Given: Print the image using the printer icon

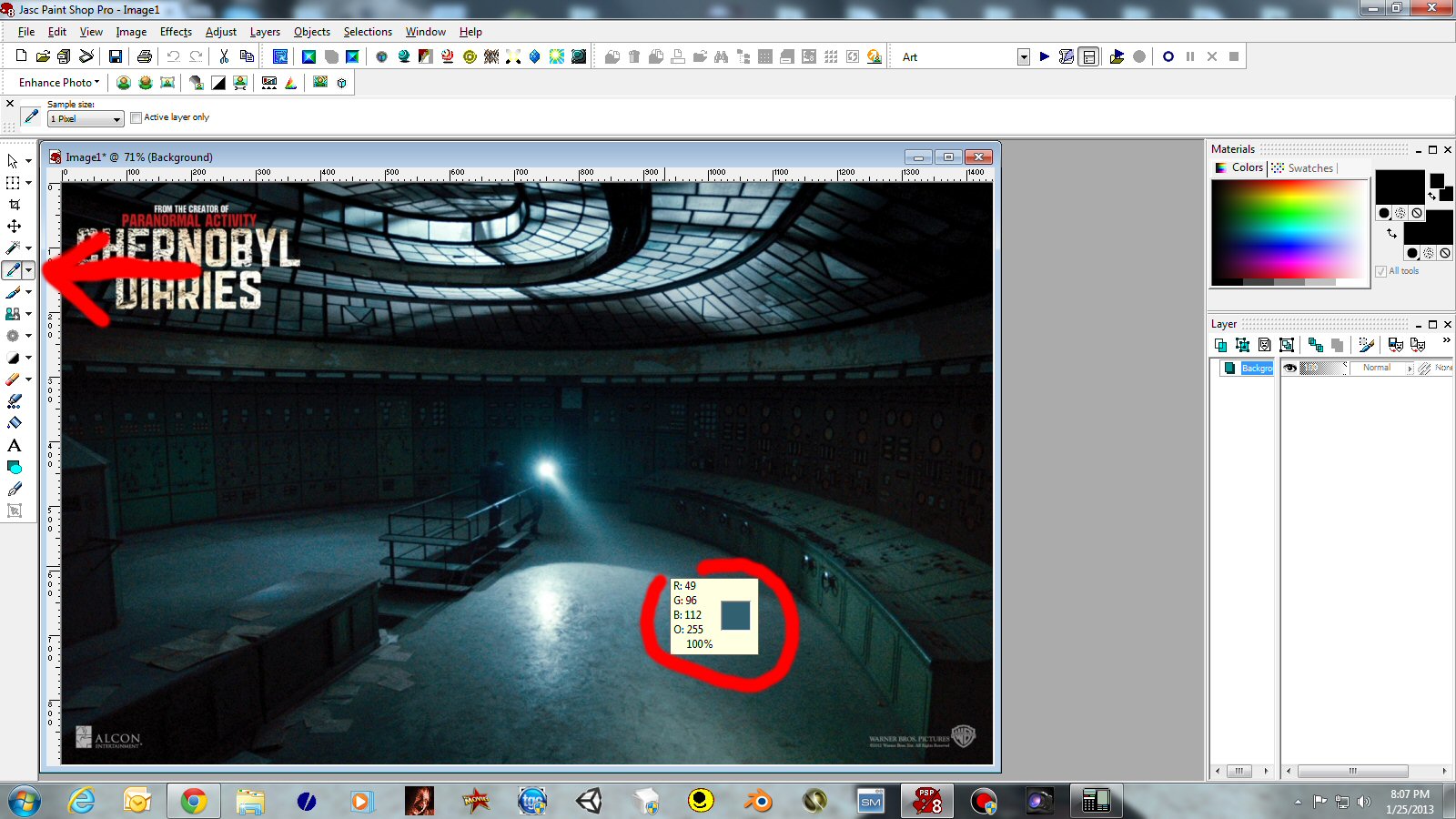Looking at the screenshot, I should 144,56.
